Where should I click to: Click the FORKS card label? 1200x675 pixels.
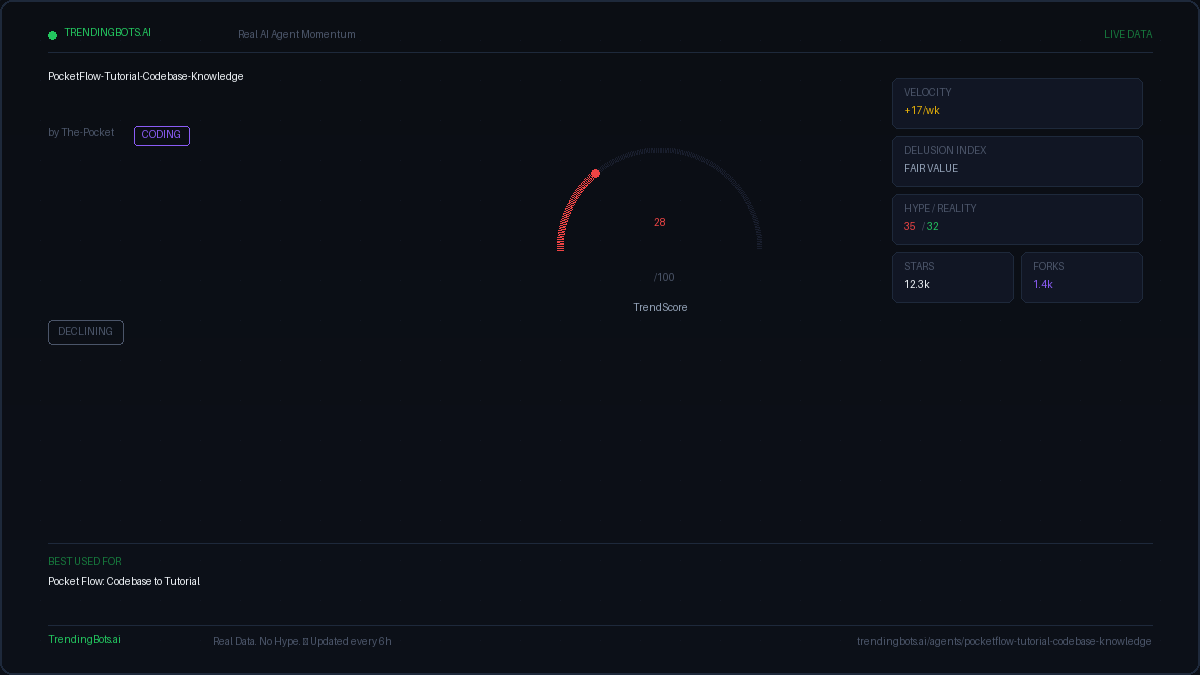[x=1049, y=266]
